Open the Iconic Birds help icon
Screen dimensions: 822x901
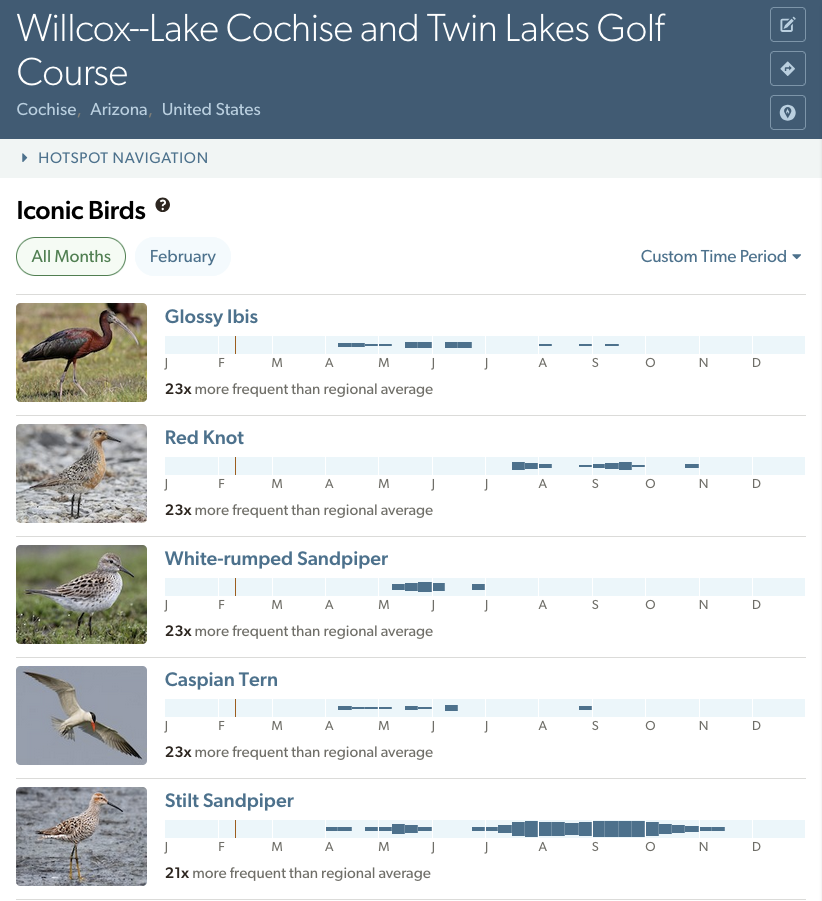(163, 205)
